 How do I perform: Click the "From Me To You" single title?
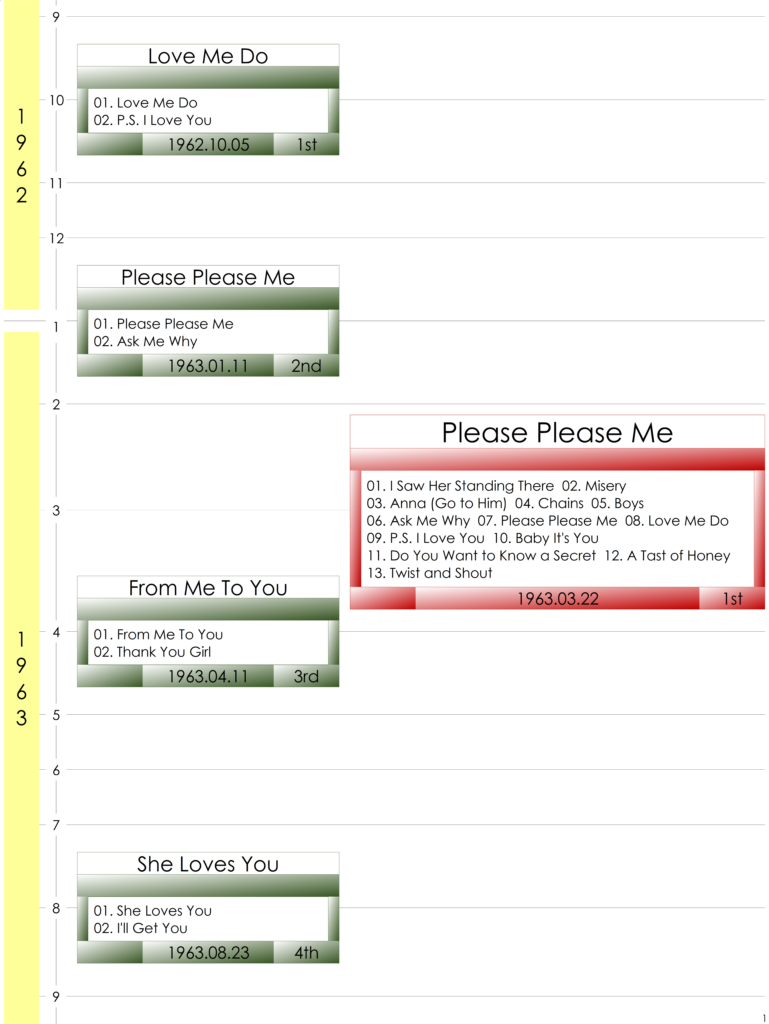(x=208, y=589)
